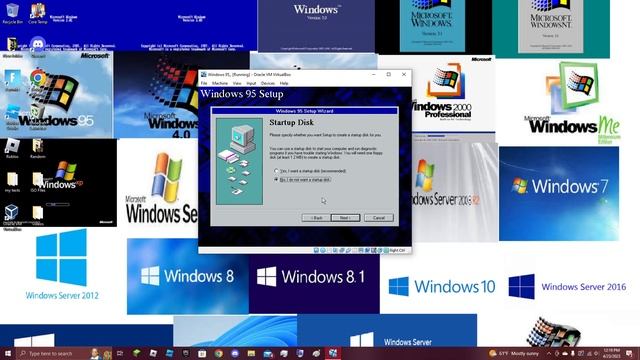The height and width of the screenshot is (360, 640).
Task: Open the Roblox icon on the taskbar
Action: coord(153,353)
